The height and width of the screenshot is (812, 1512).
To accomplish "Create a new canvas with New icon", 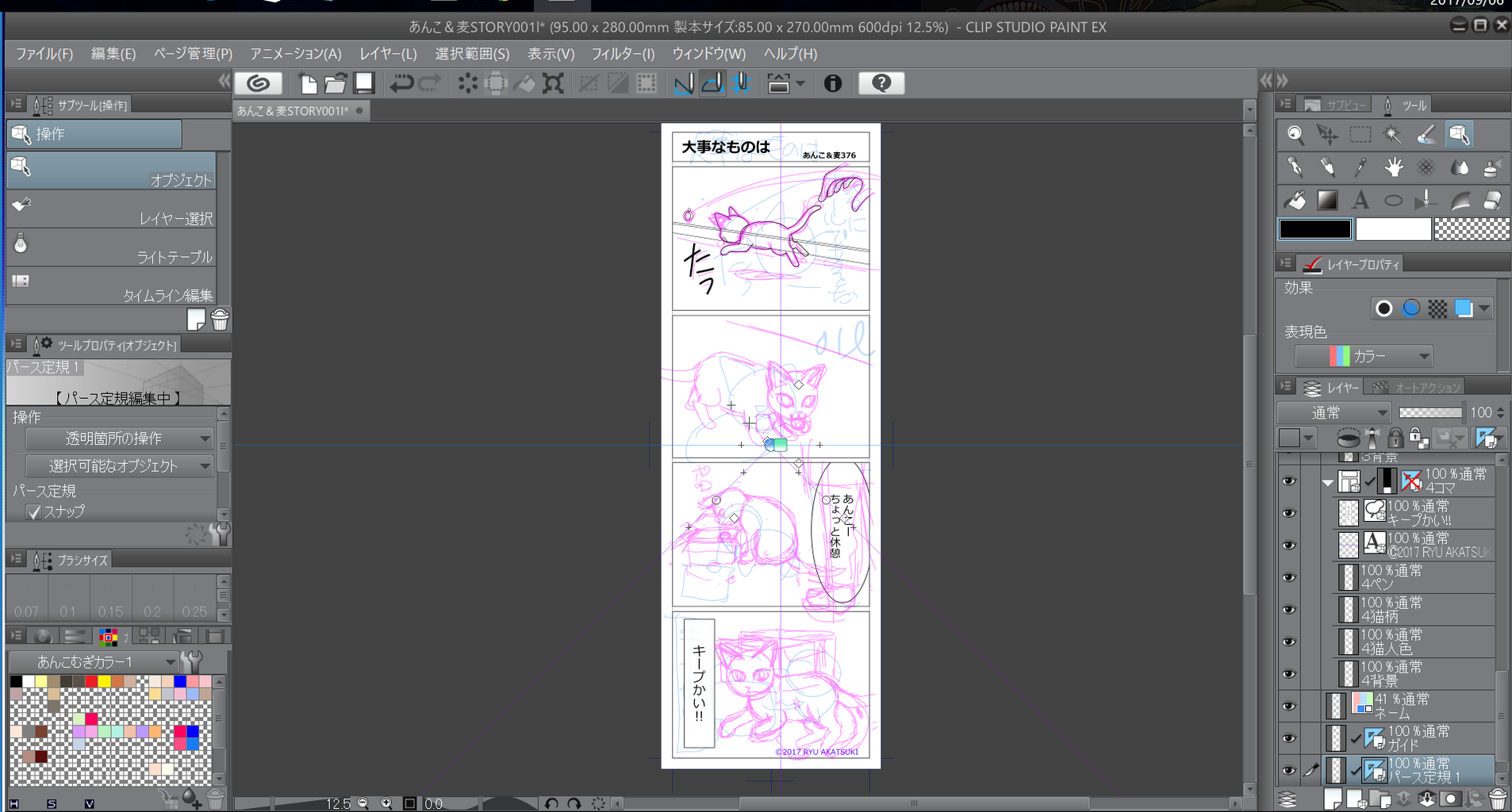I will point(307,83).
